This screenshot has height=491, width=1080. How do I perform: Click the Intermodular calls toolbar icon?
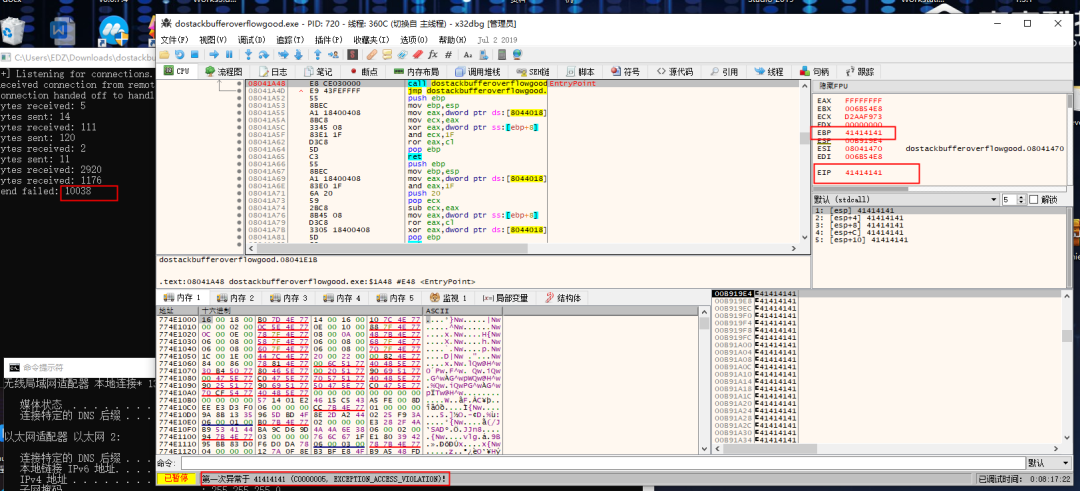coord(483,54)
